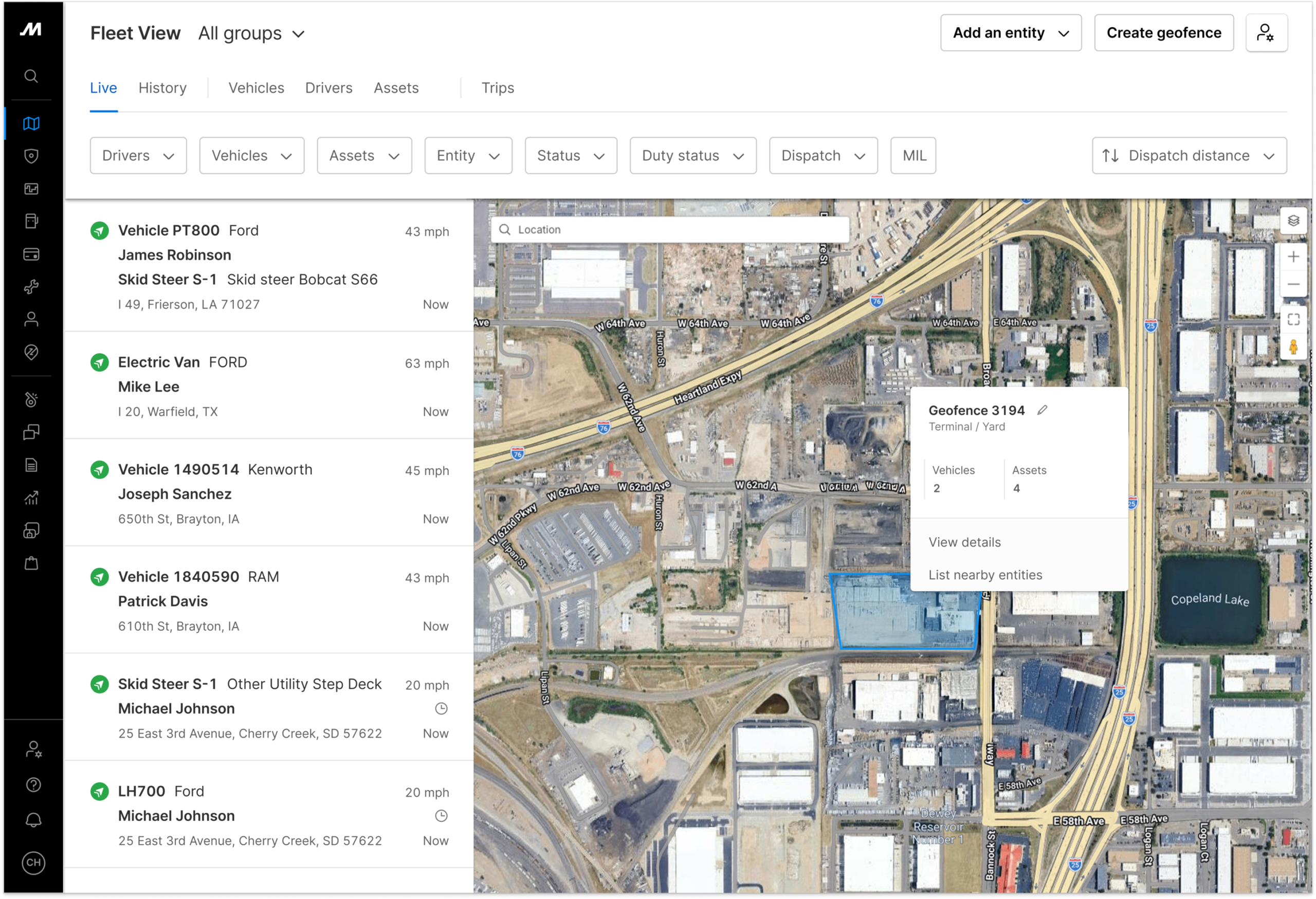Open the maintenance wrench icon
Viewport: 1316px width, 899px height.
[x=31, y=286]
